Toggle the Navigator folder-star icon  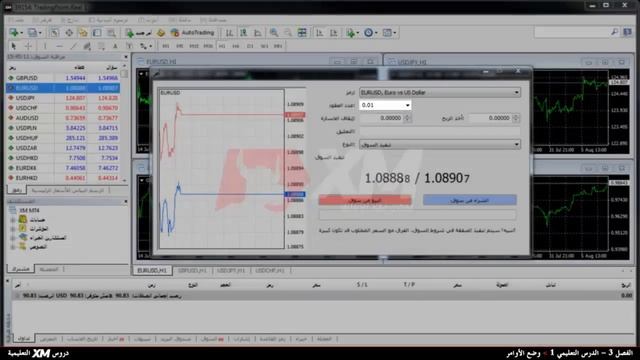83,33
